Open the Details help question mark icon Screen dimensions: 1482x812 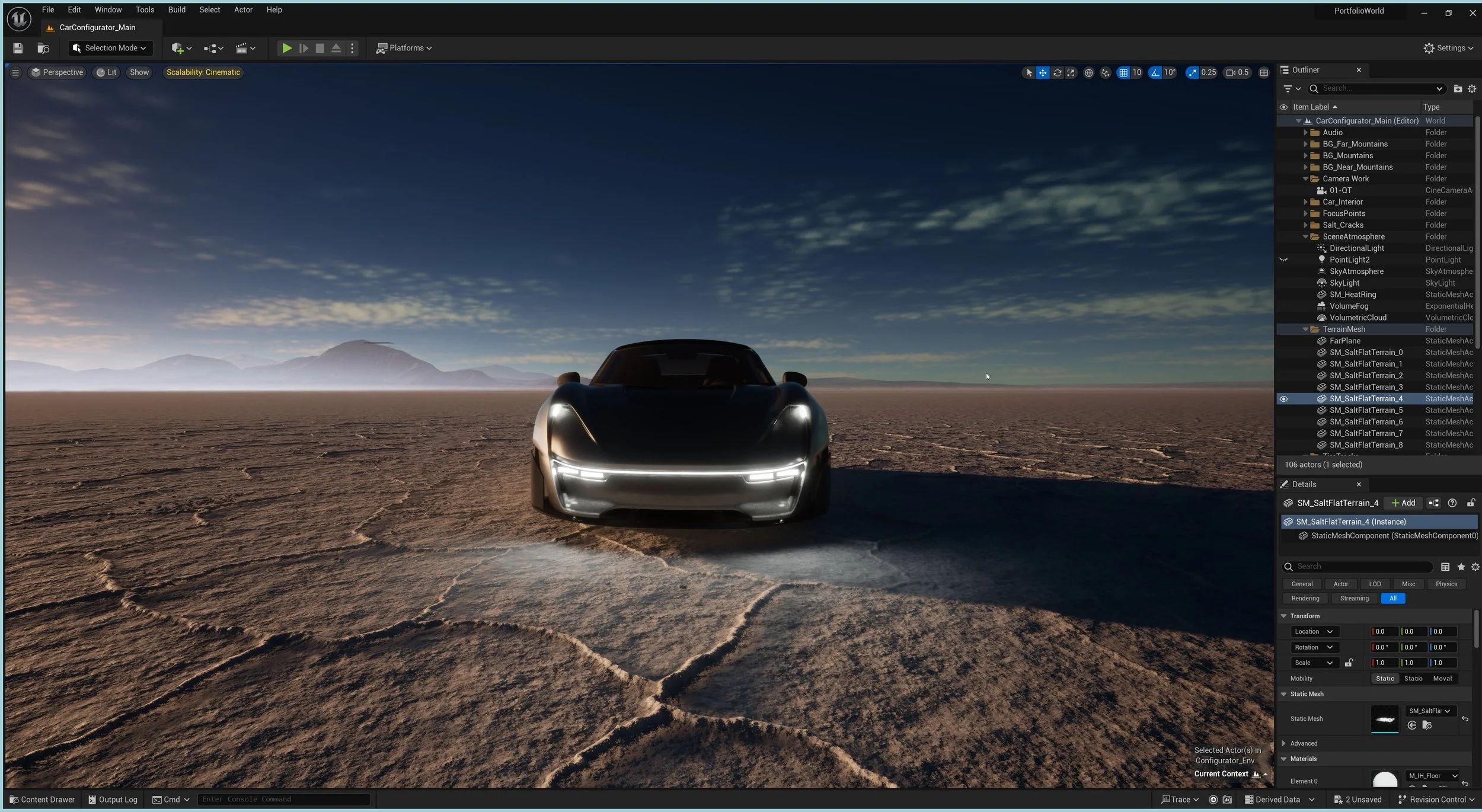tap(1452, 503)
